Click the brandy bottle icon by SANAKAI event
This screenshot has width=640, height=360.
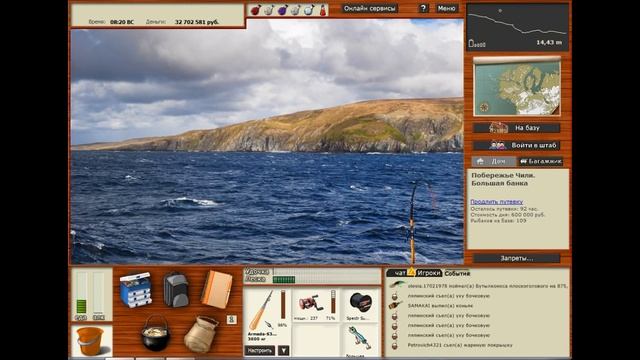[x=395, y=305]
